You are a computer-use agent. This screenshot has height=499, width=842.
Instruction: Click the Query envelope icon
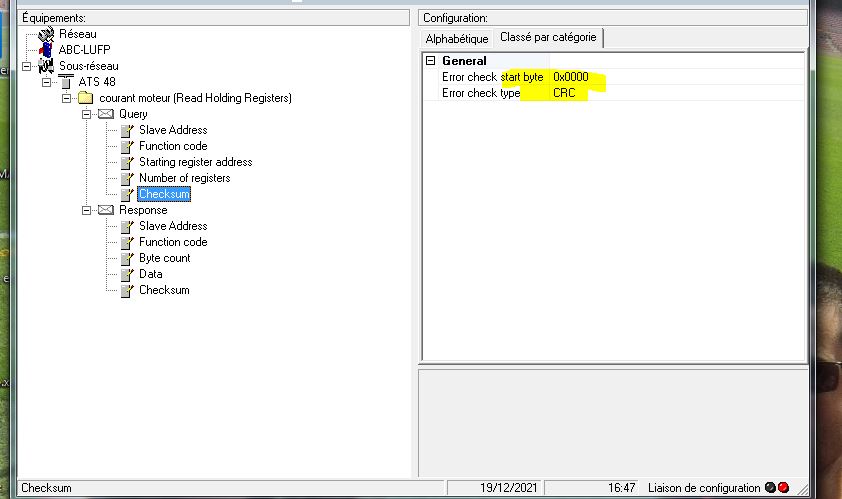[106, 114]
